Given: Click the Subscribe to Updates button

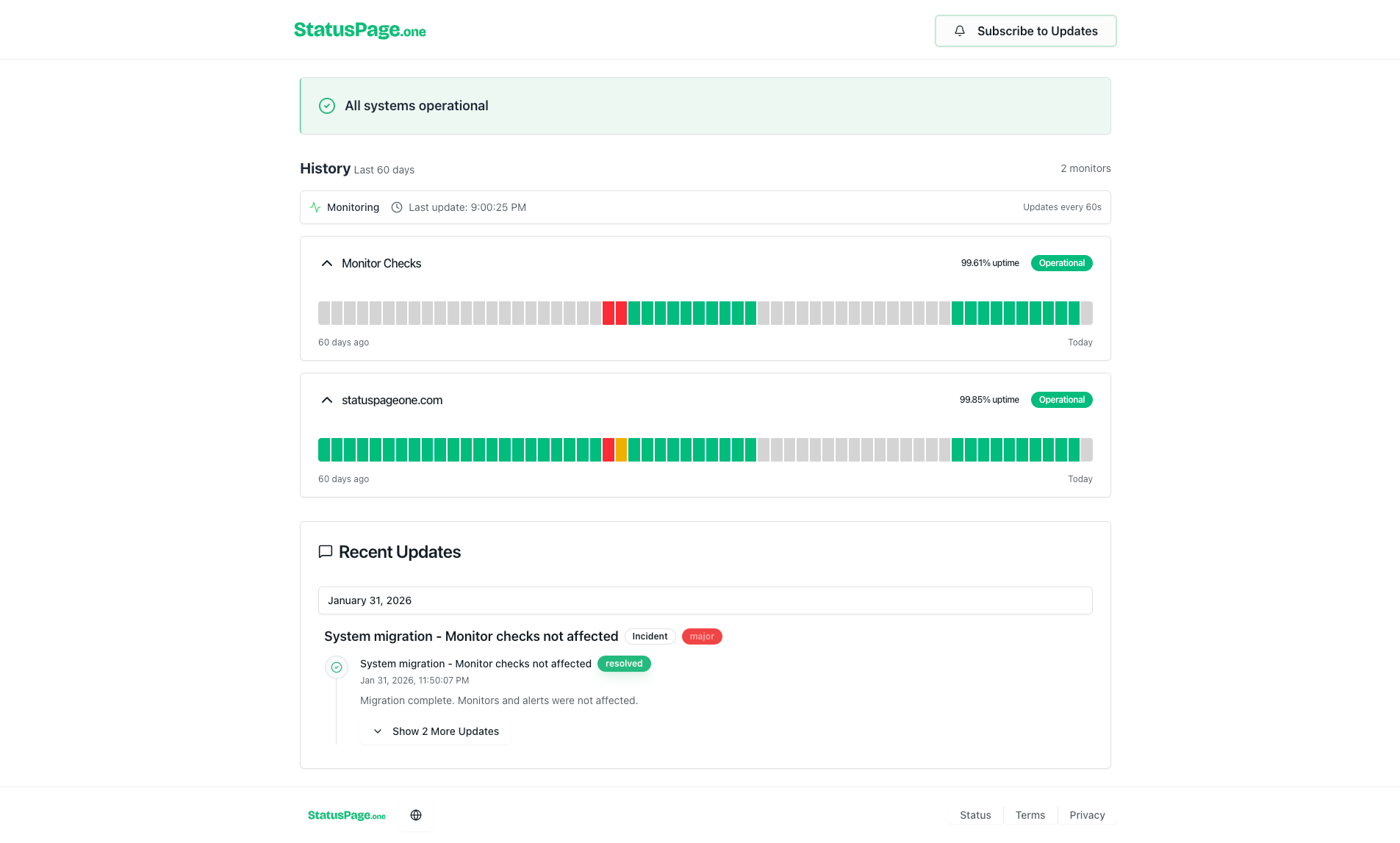Looking at the screenshot, I should click(1025, 31).
